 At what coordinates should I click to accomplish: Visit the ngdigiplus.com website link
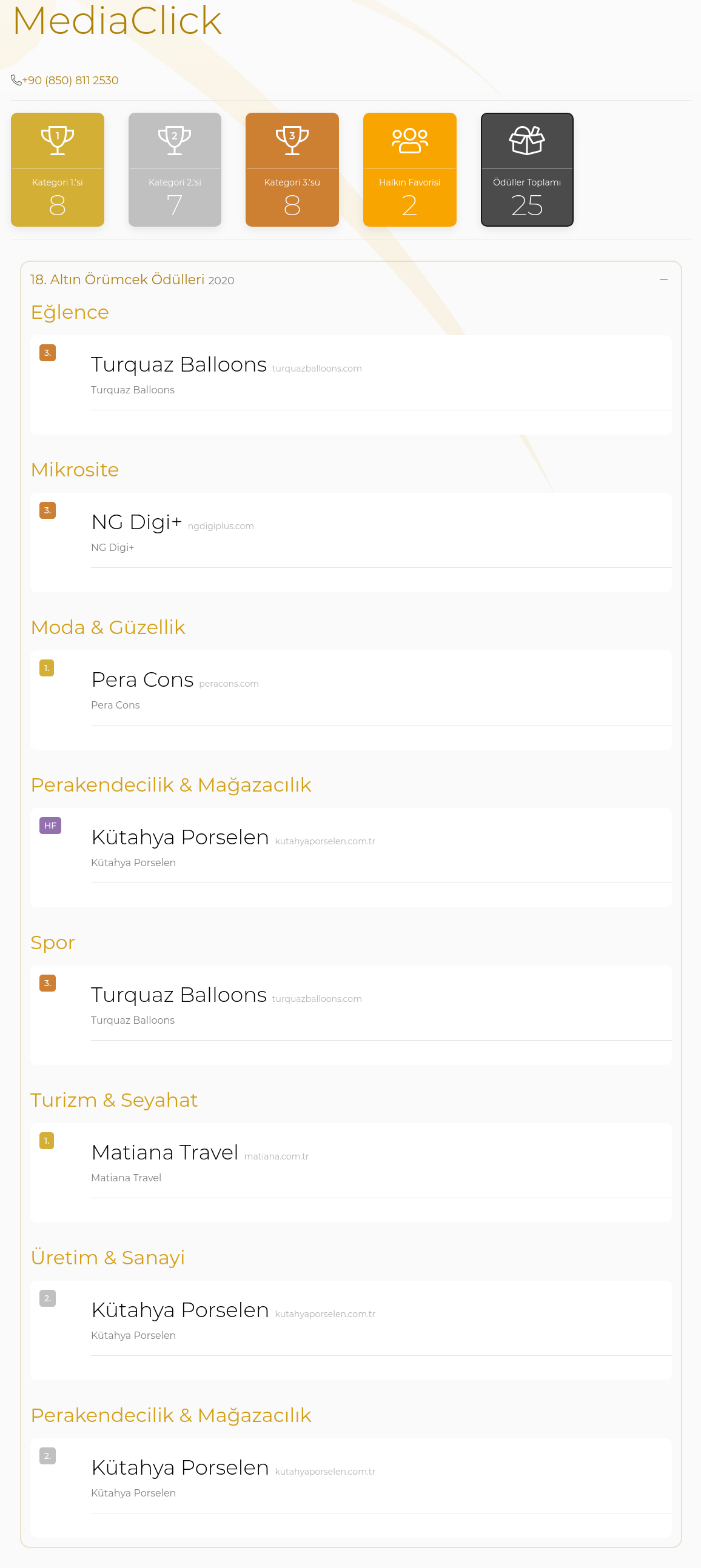pos(221,526)
